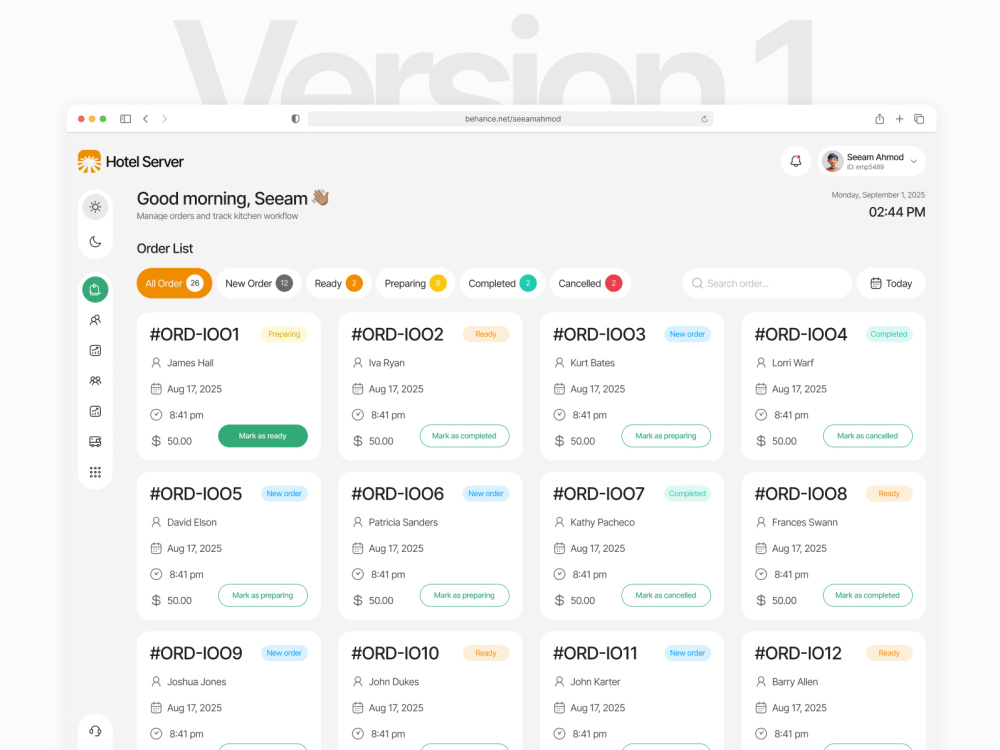Mark order #ORD-1007 as cancelled

[666, 596]
